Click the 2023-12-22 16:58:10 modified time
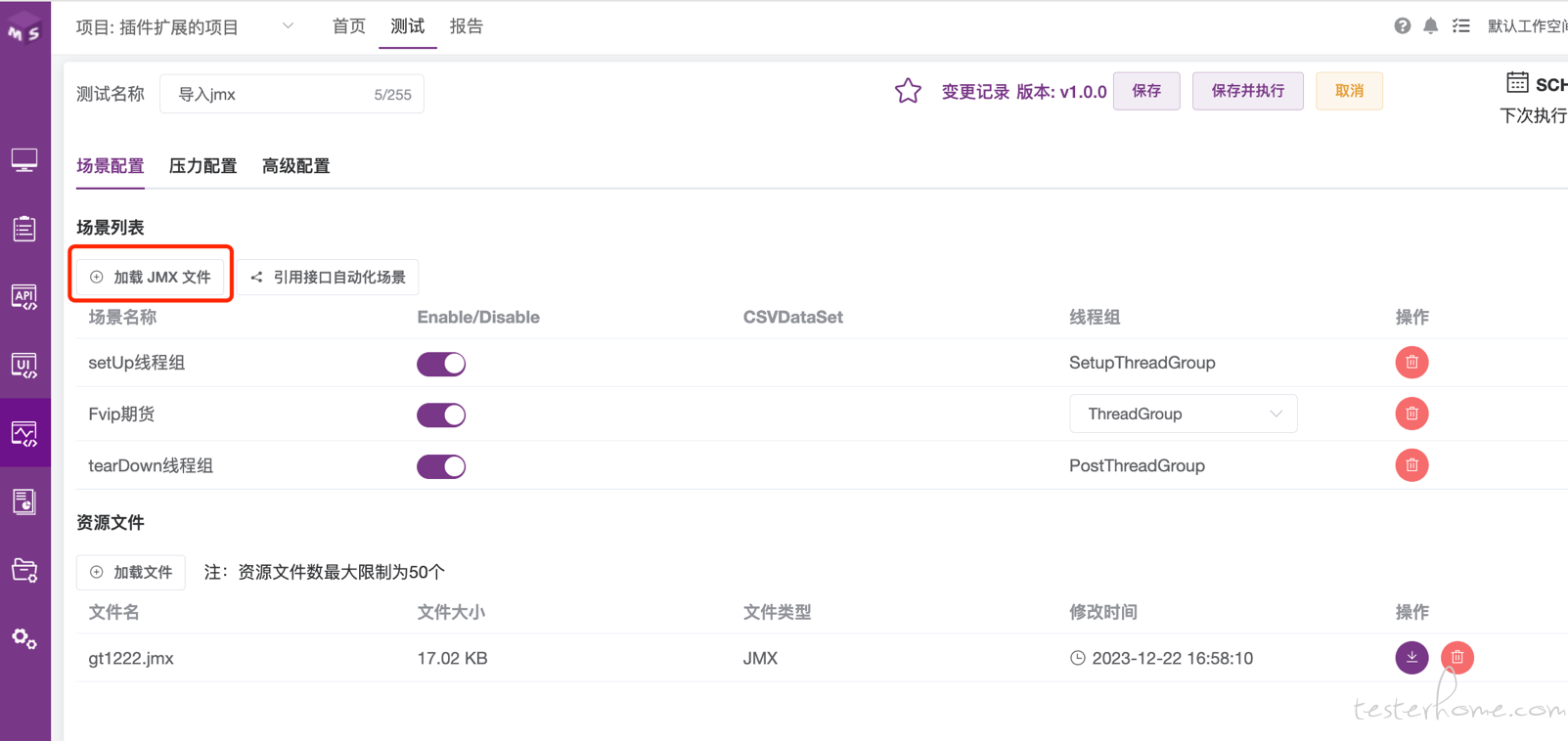The image size is (1568, 741). [1172, 659]
